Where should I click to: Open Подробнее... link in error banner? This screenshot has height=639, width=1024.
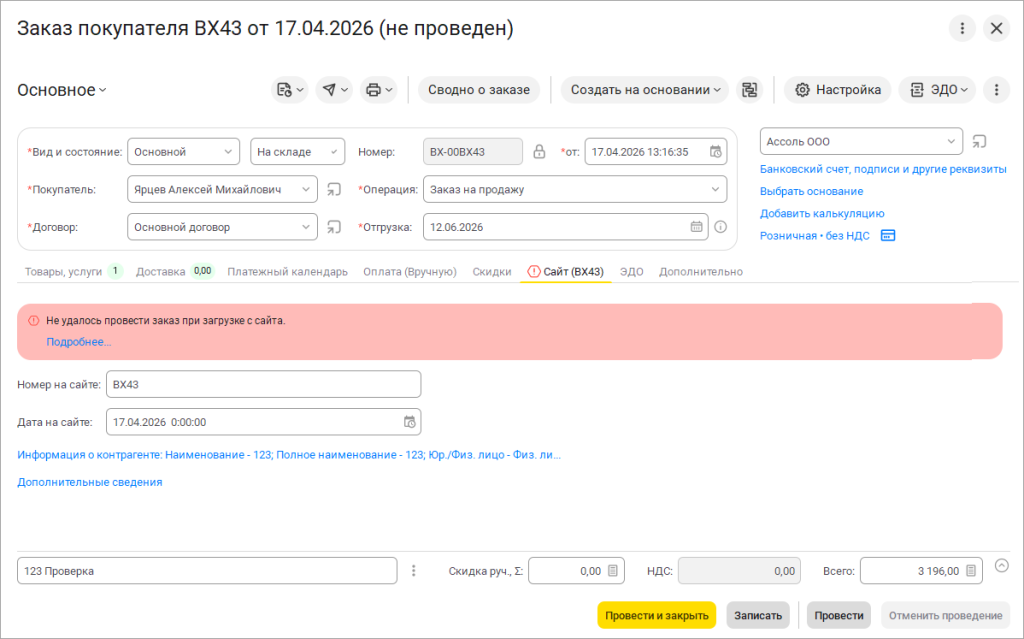(x=78, y=342)
